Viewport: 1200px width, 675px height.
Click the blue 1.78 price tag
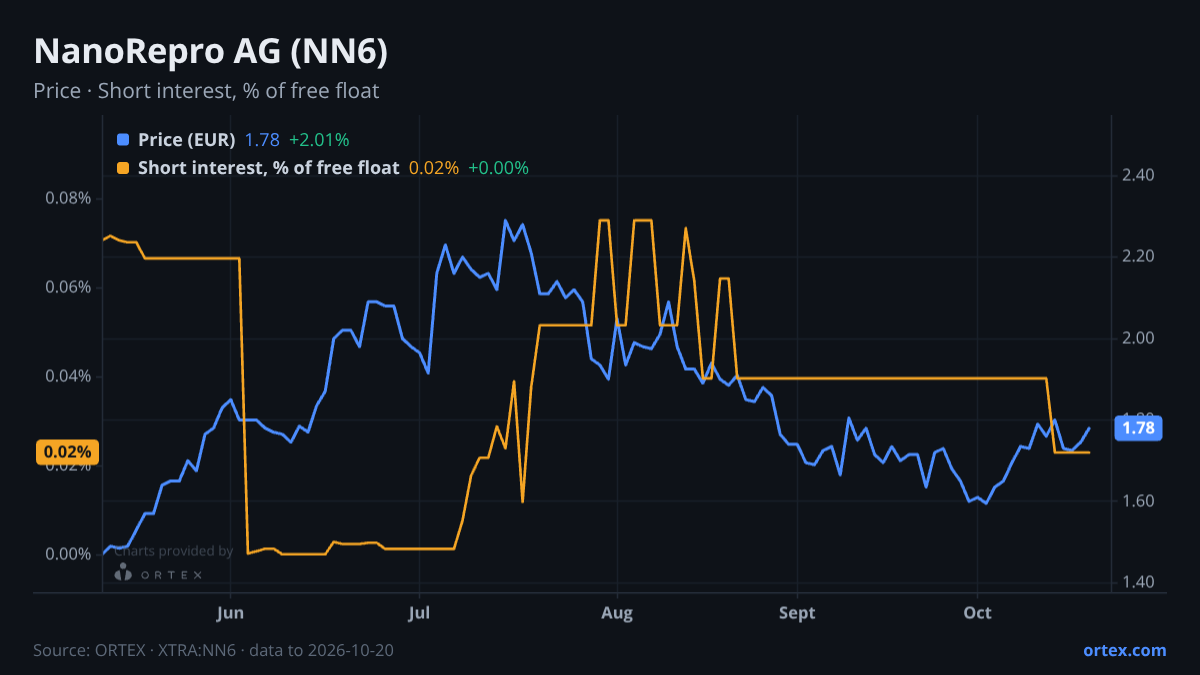click(1138, 428)
